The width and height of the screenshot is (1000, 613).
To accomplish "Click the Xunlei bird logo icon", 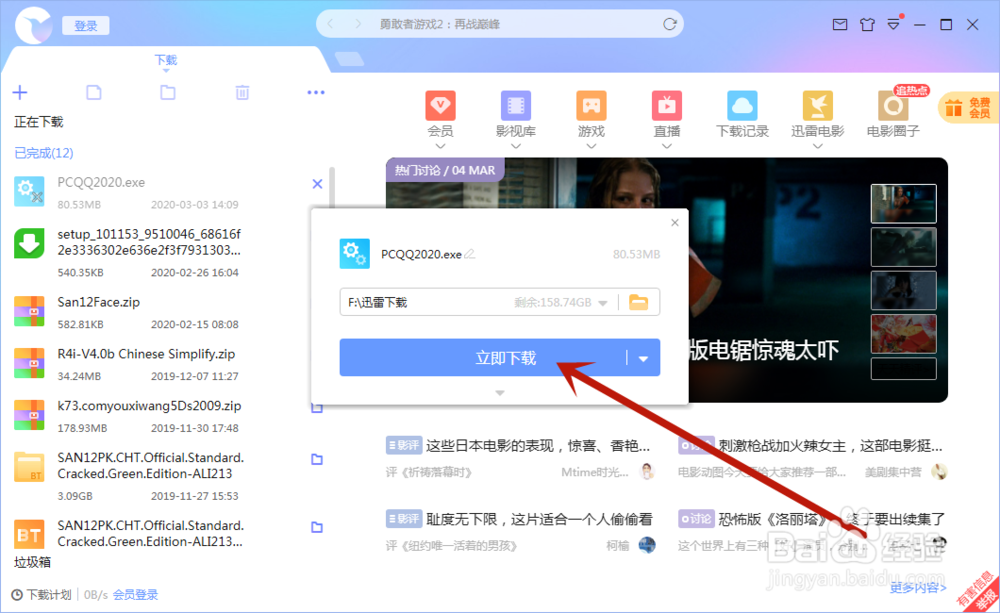I will 33,25.
